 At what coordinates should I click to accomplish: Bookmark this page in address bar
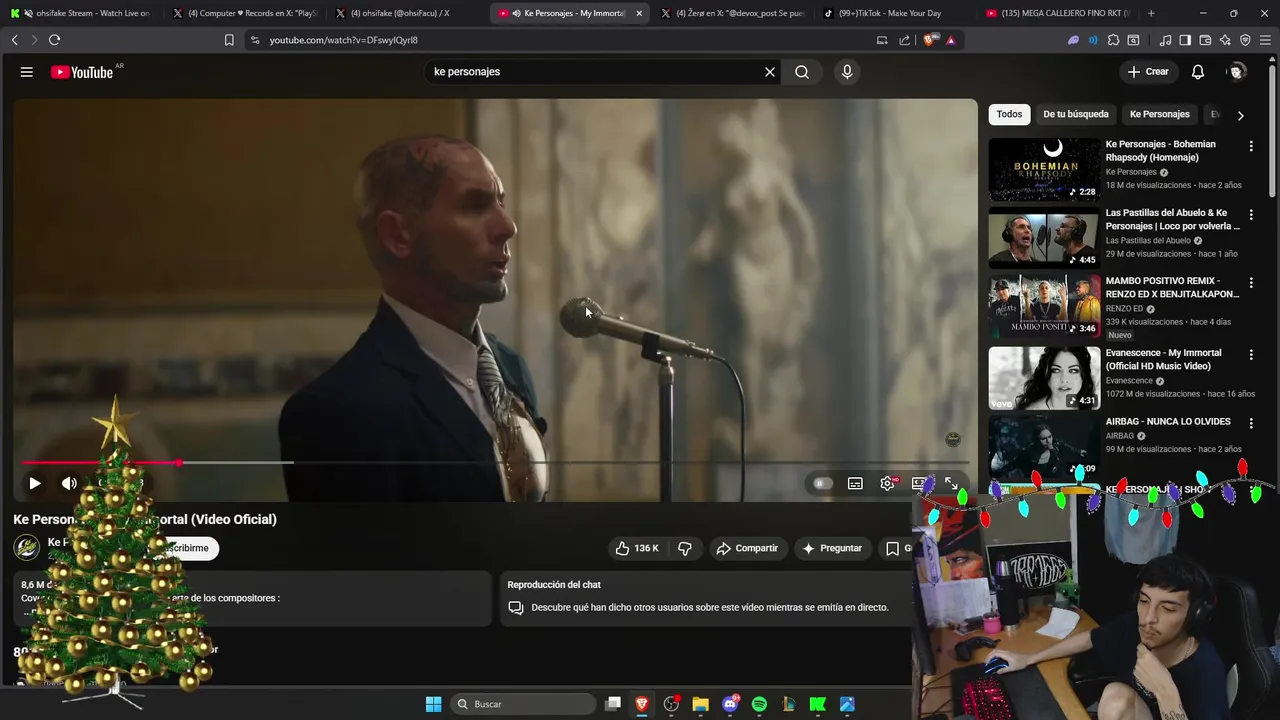click(229, 40)
